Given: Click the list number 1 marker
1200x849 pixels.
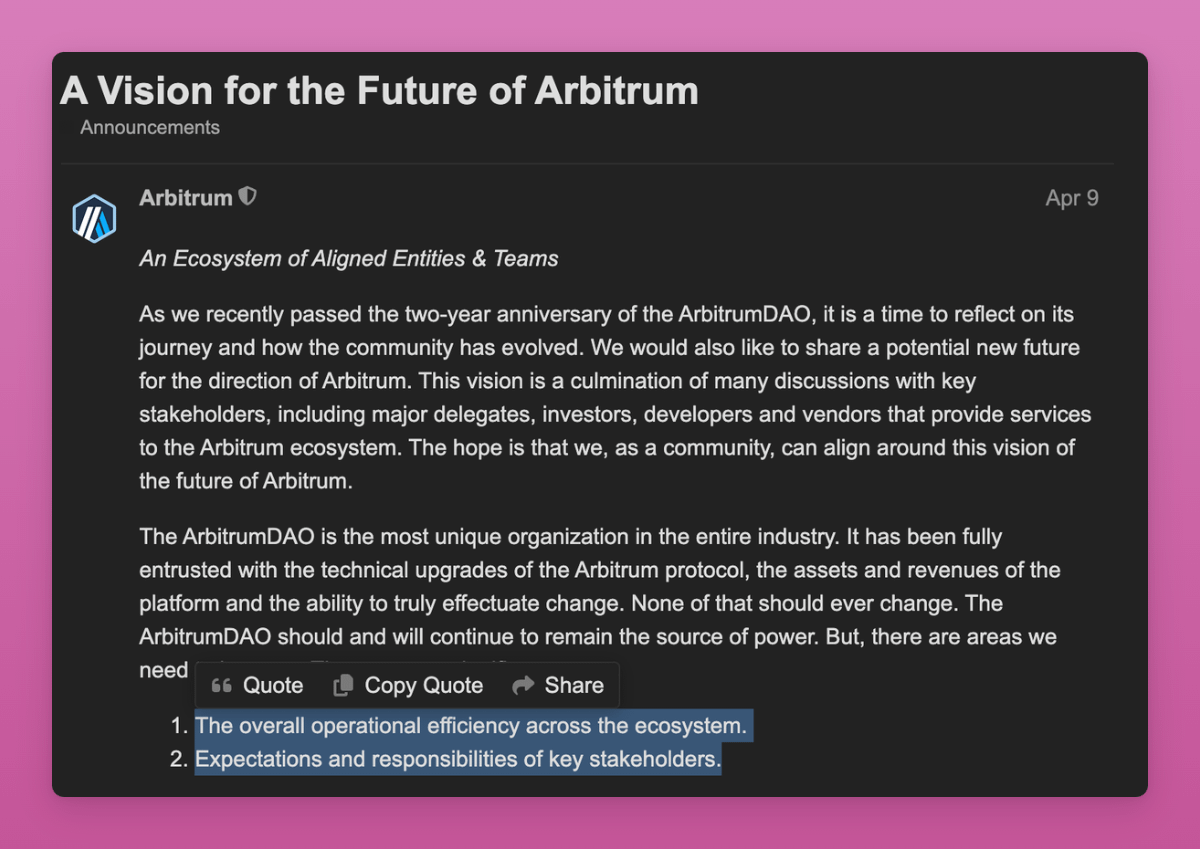Looking at the screenshot, I should (x=179, y=725).
